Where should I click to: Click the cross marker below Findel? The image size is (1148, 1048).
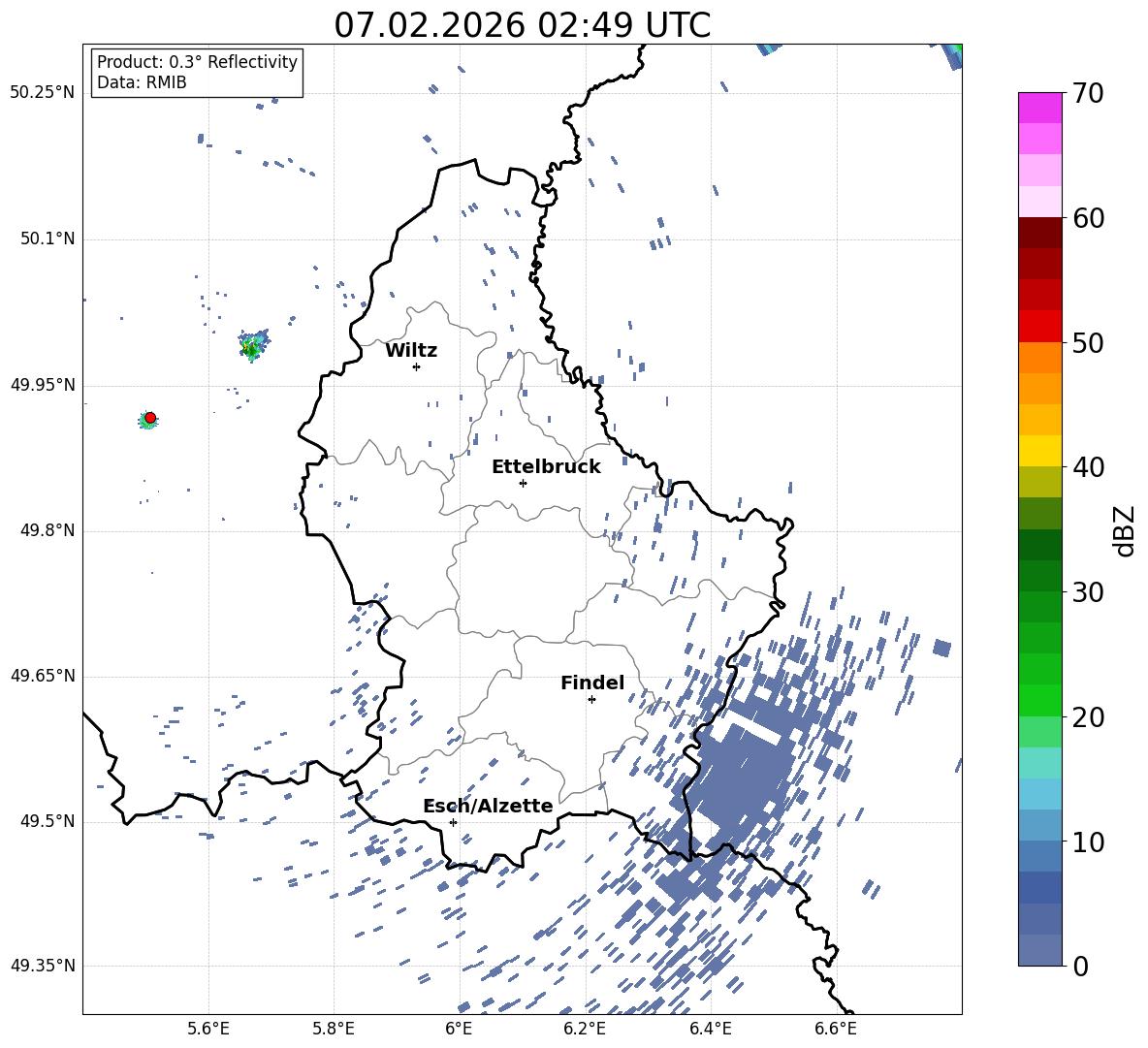tap(591, 700)
